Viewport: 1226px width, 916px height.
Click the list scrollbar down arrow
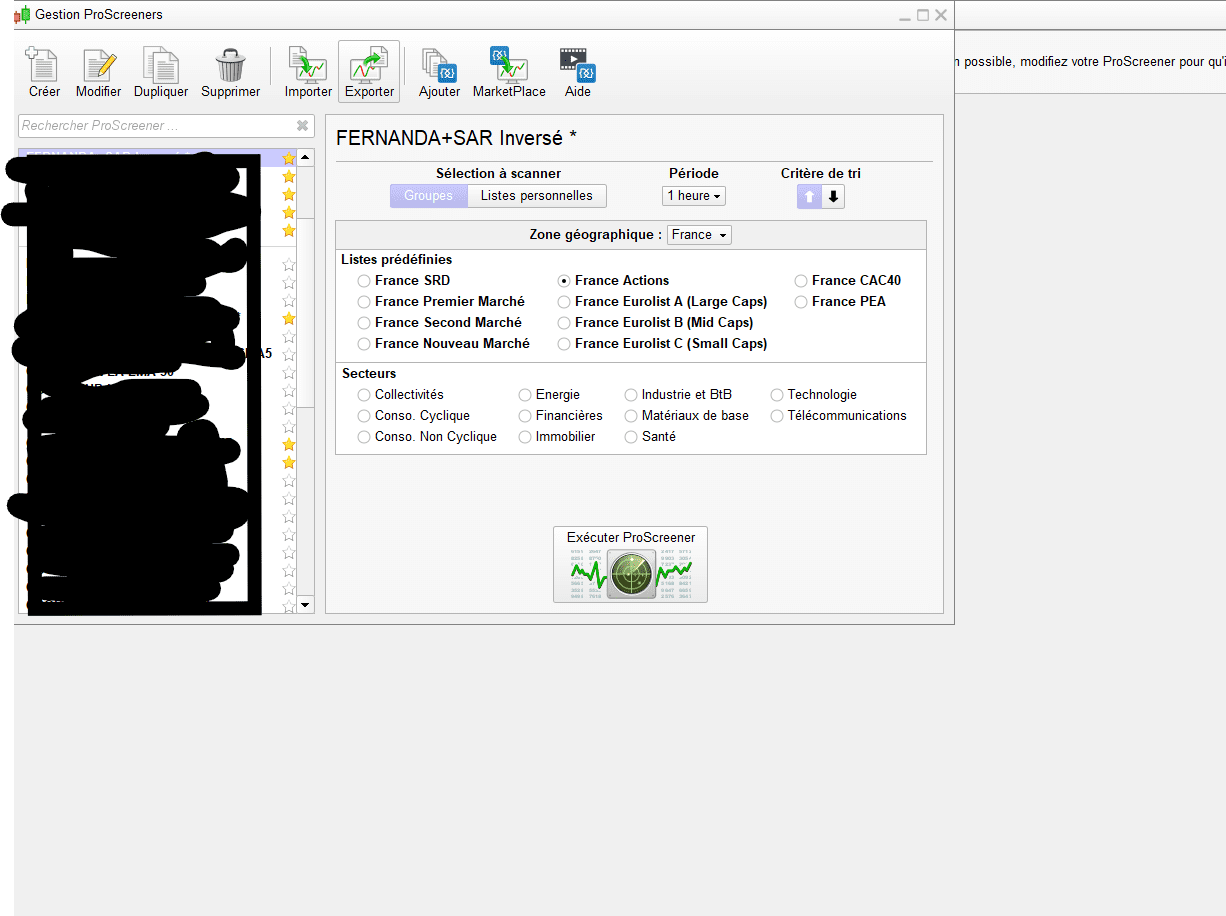(x=306, y=605)
